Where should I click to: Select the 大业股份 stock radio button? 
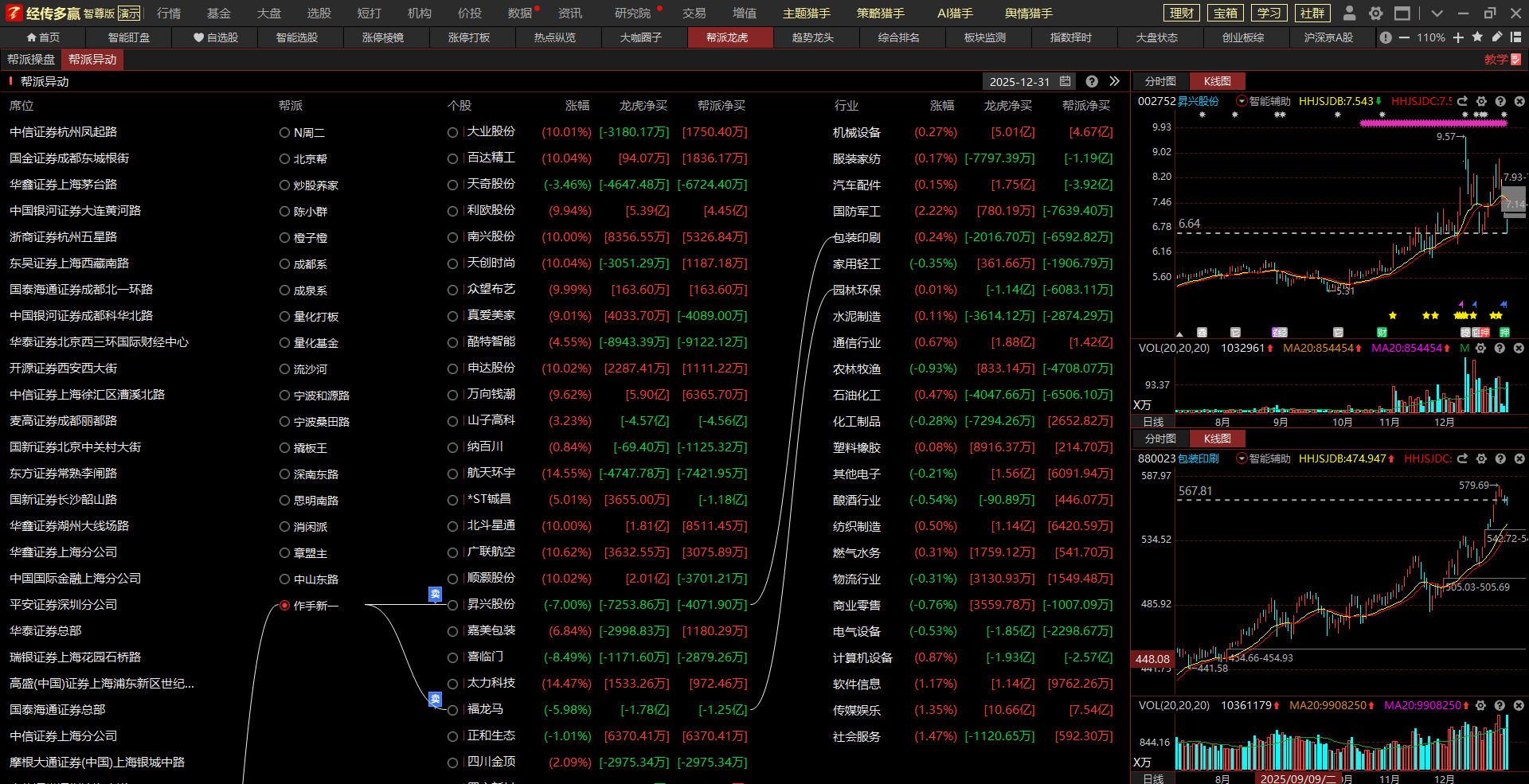click(452, 133)
